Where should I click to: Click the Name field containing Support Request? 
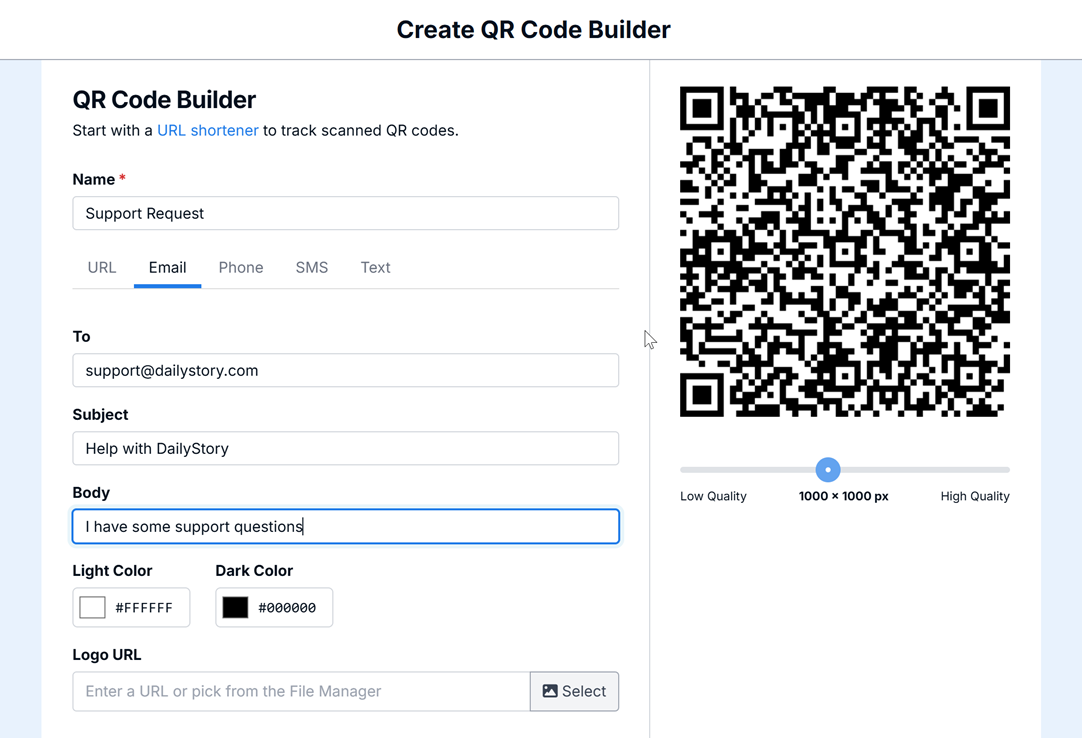(345, 213)
